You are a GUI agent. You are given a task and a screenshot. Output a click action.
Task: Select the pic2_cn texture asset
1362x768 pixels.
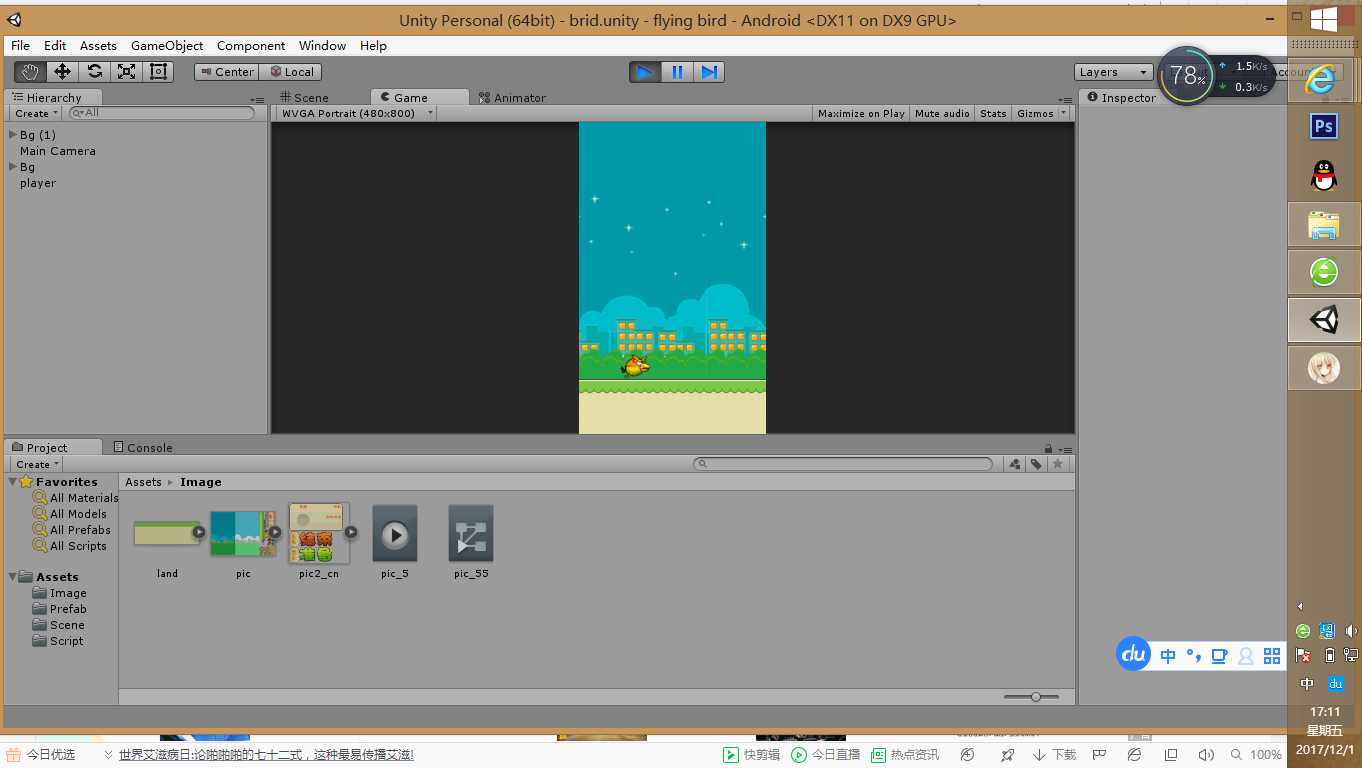319,534
